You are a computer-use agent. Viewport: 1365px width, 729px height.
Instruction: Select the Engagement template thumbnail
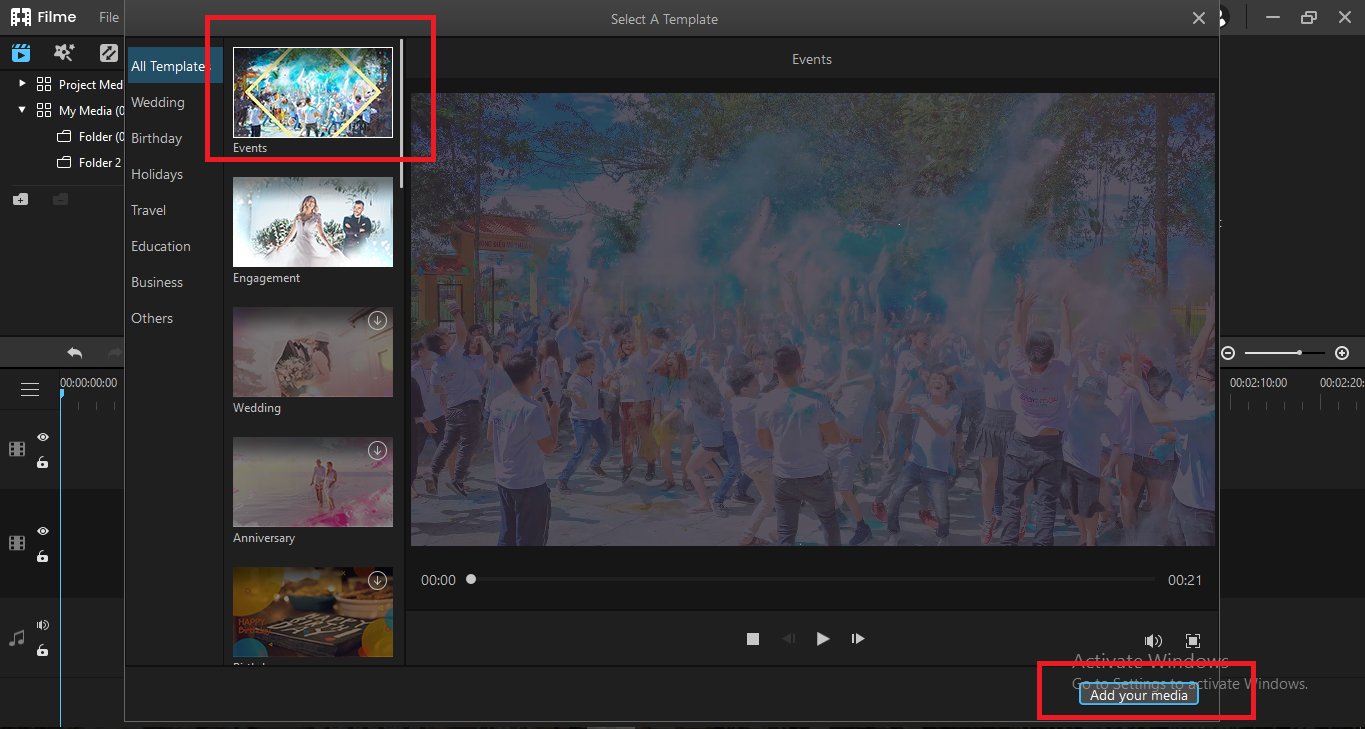coord(312,221)
